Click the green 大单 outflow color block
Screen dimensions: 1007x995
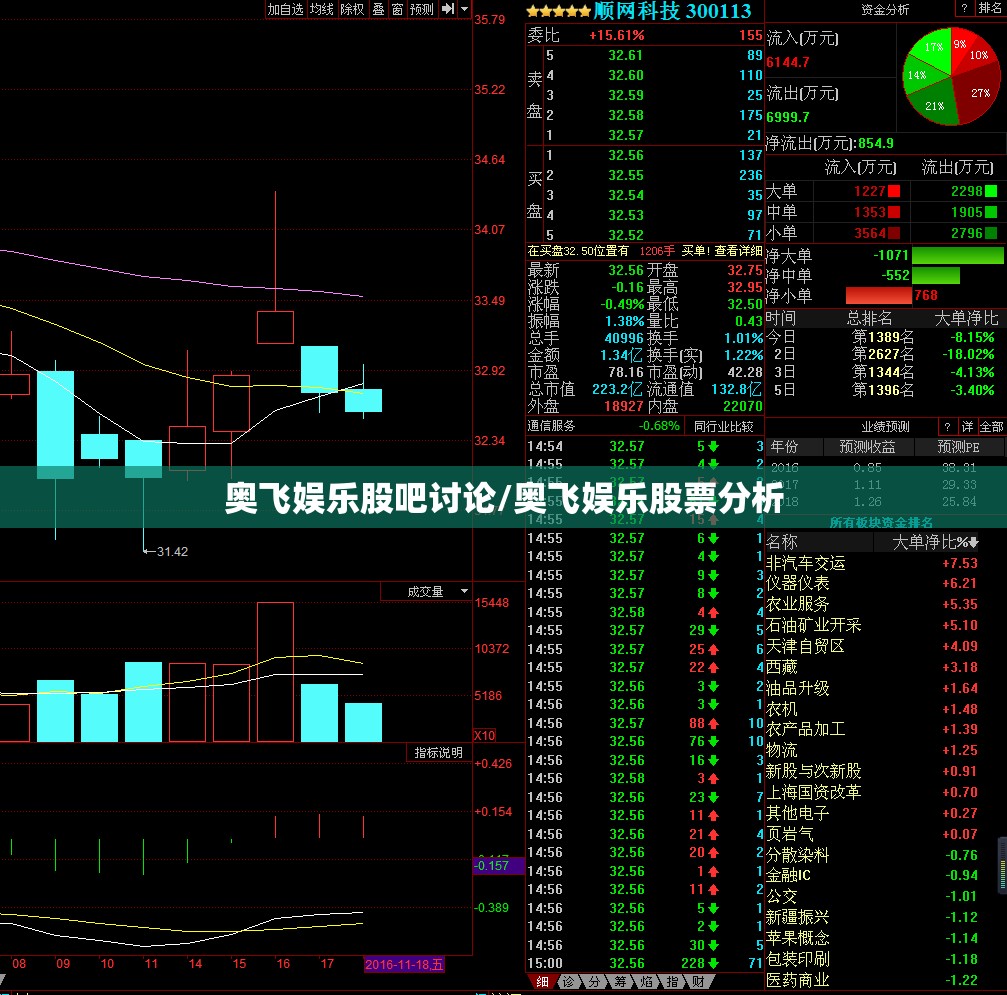991,191
